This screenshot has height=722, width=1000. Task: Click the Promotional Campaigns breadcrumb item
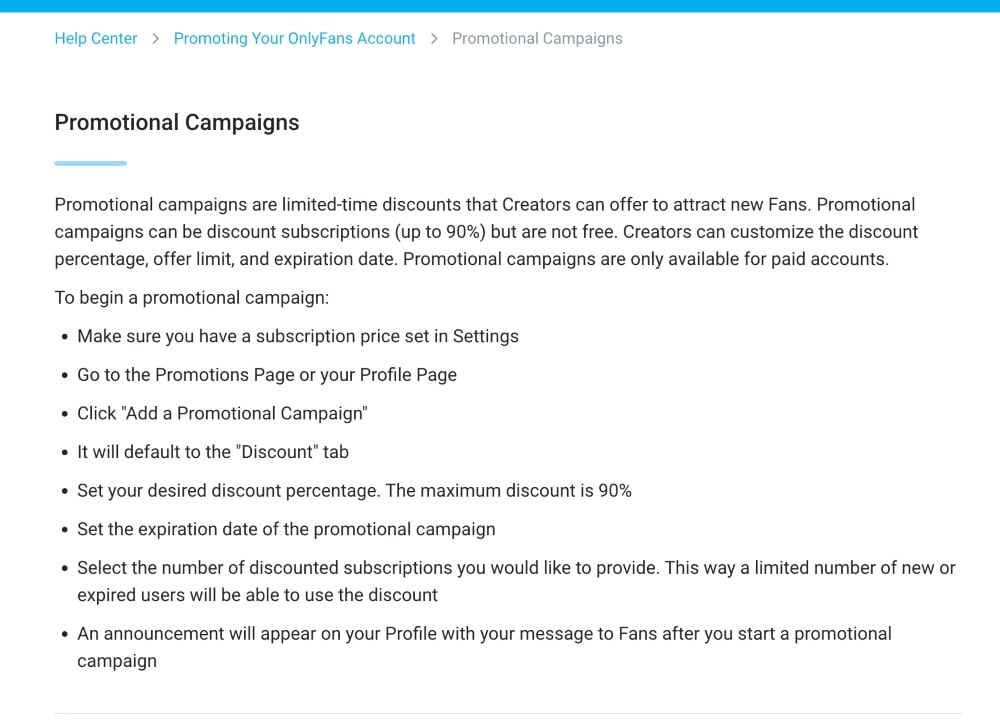click(537, 39)
